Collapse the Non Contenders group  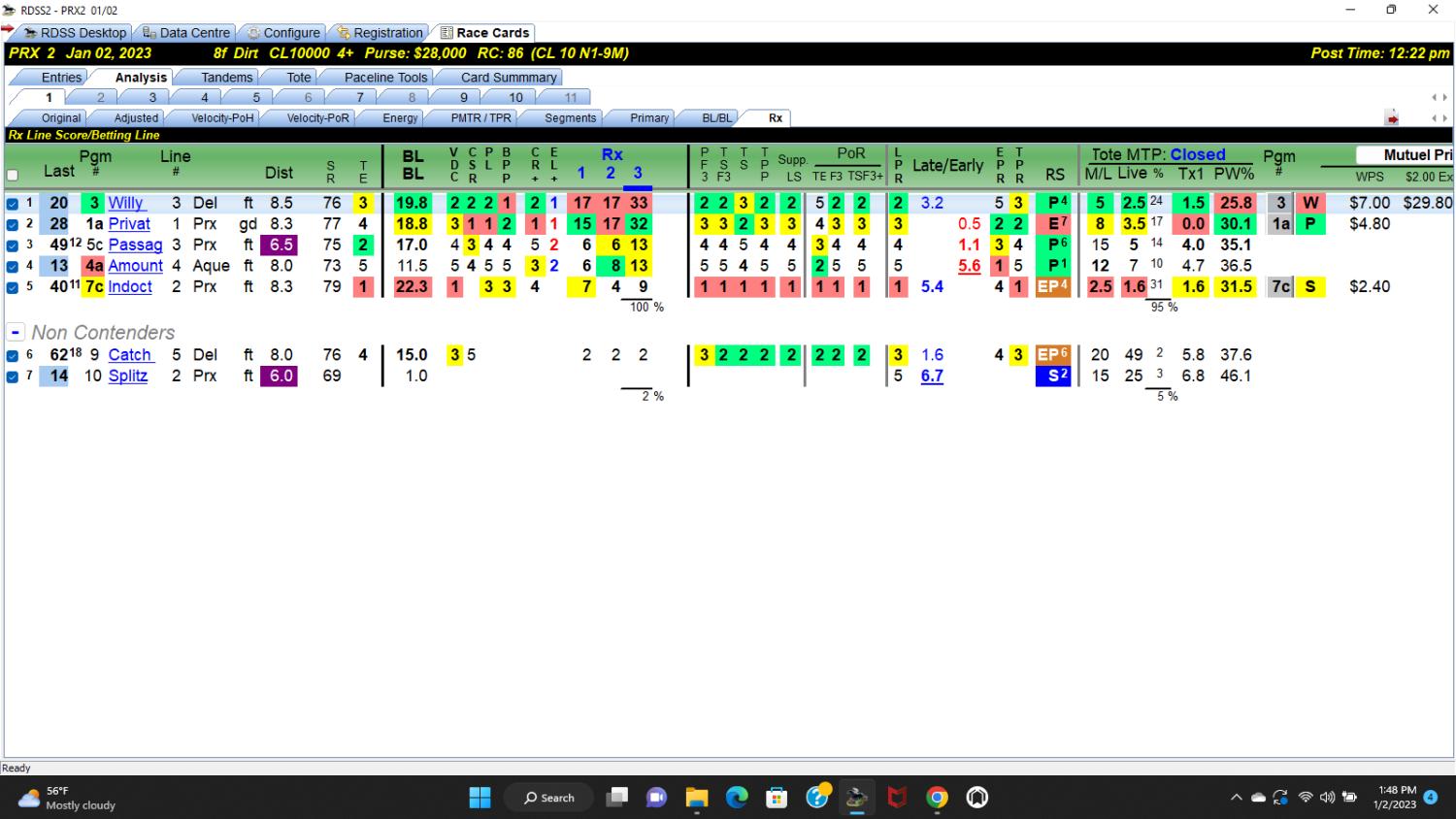(14, 333)
